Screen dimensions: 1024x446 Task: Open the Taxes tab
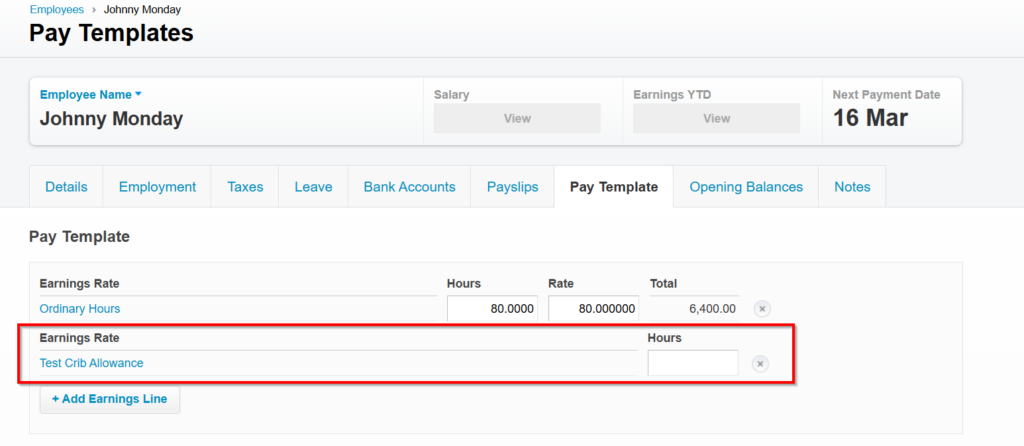(x=245, y=187)
